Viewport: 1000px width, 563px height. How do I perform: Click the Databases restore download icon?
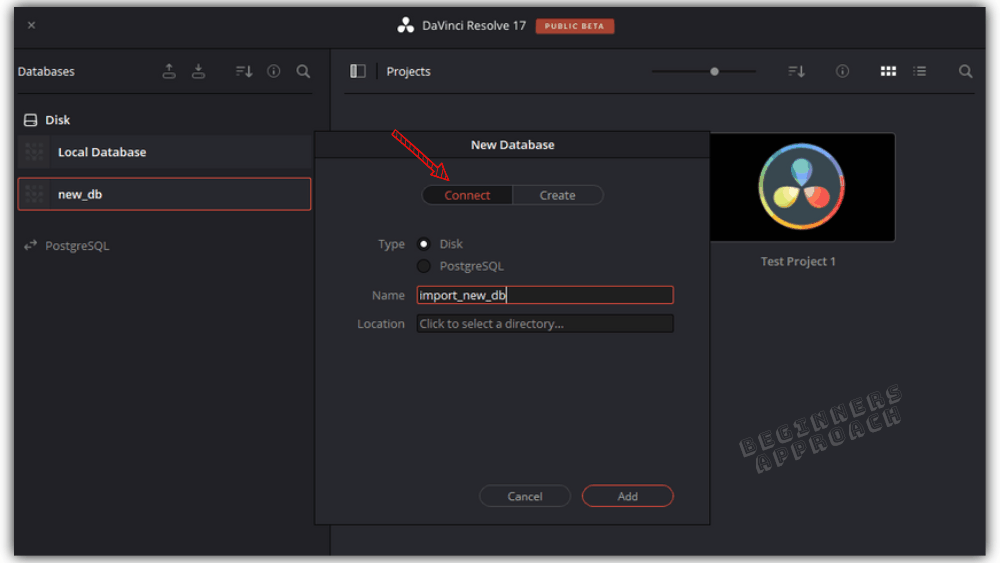point(198,71)
